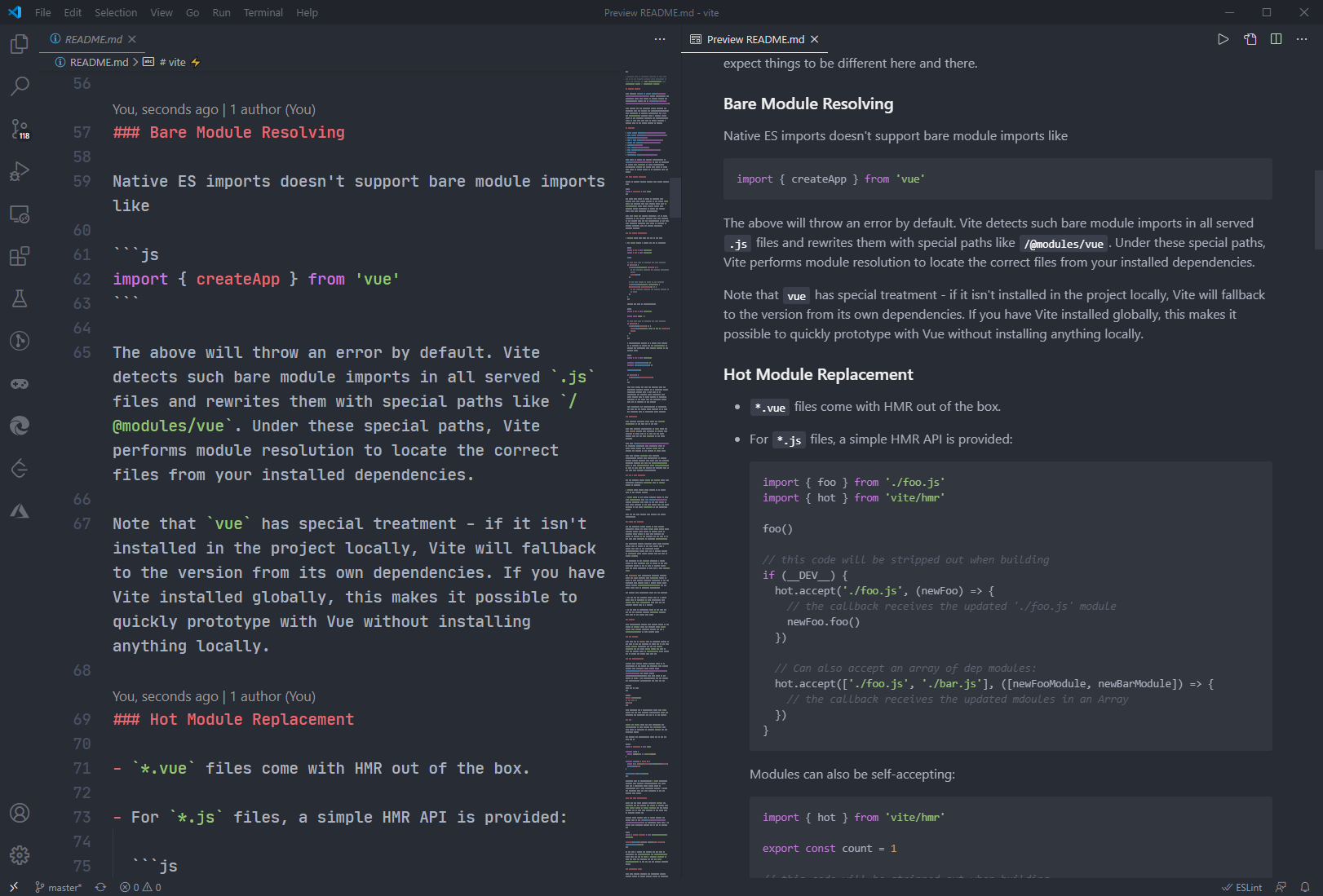Click the Run play icon in preview toolbar
Image resolution: width=1323 pixels, height=896 pixels.
tap(1223, 39)
